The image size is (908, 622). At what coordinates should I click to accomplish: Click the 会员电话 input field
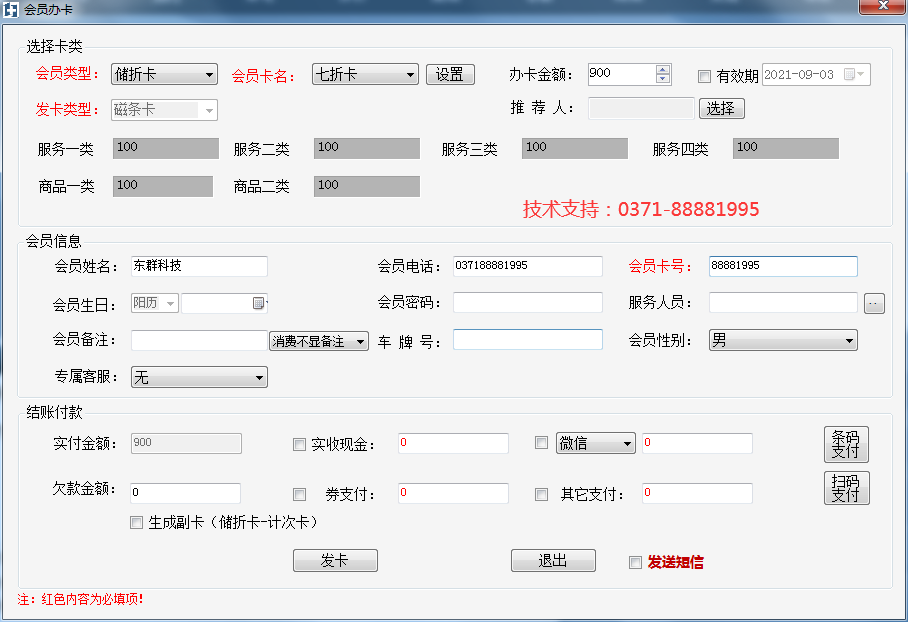[x=528, y=266]
